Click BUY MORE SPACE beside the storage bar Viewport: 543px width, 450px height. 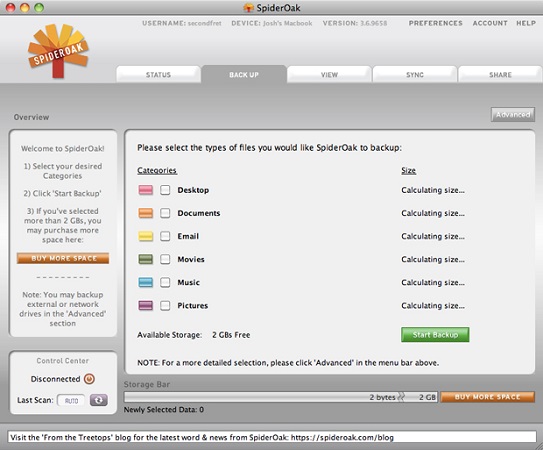pos(488,397)
